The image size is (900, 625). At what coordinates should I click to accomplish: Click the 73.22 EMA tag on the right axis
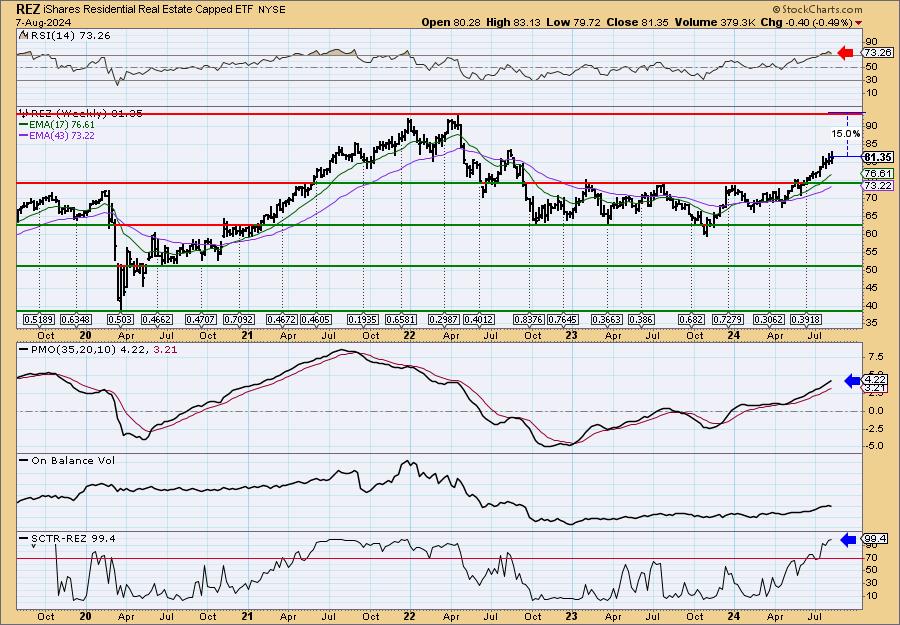click(878, 186)
